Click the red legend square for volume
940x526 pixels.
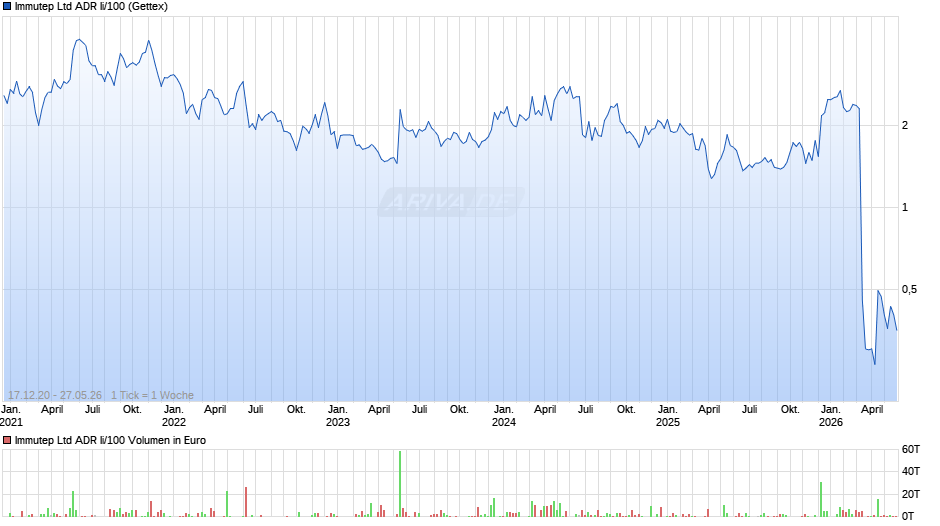pos(7,440)
